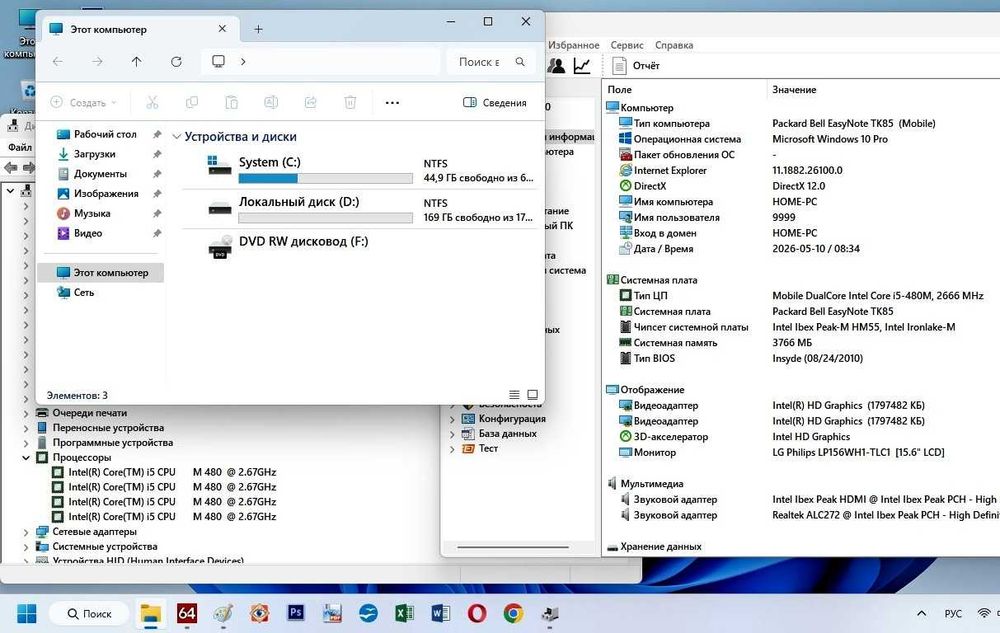The image size is (1000, 633).
Task: Open the Файл menu in Device Manager
Action: click(x=20, y=147)
